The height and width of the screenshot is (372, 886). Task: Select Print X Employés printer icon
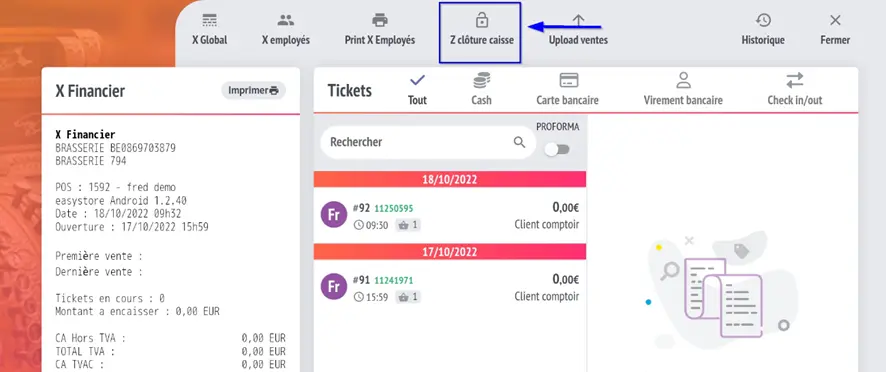pyautogui.click(x=380, y=21)
